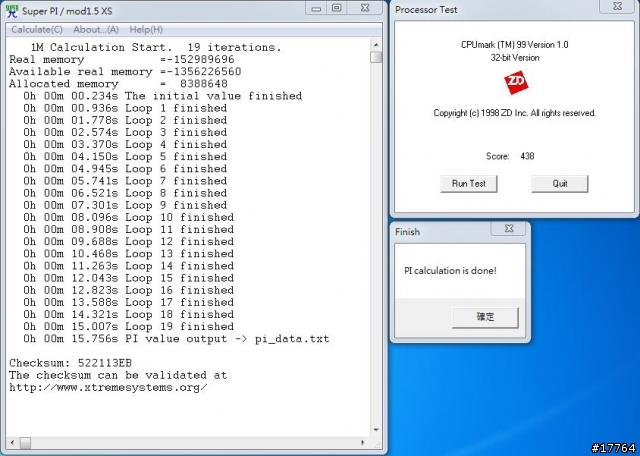Click the xtremesystems.org URL text

(x=108, y=387)
